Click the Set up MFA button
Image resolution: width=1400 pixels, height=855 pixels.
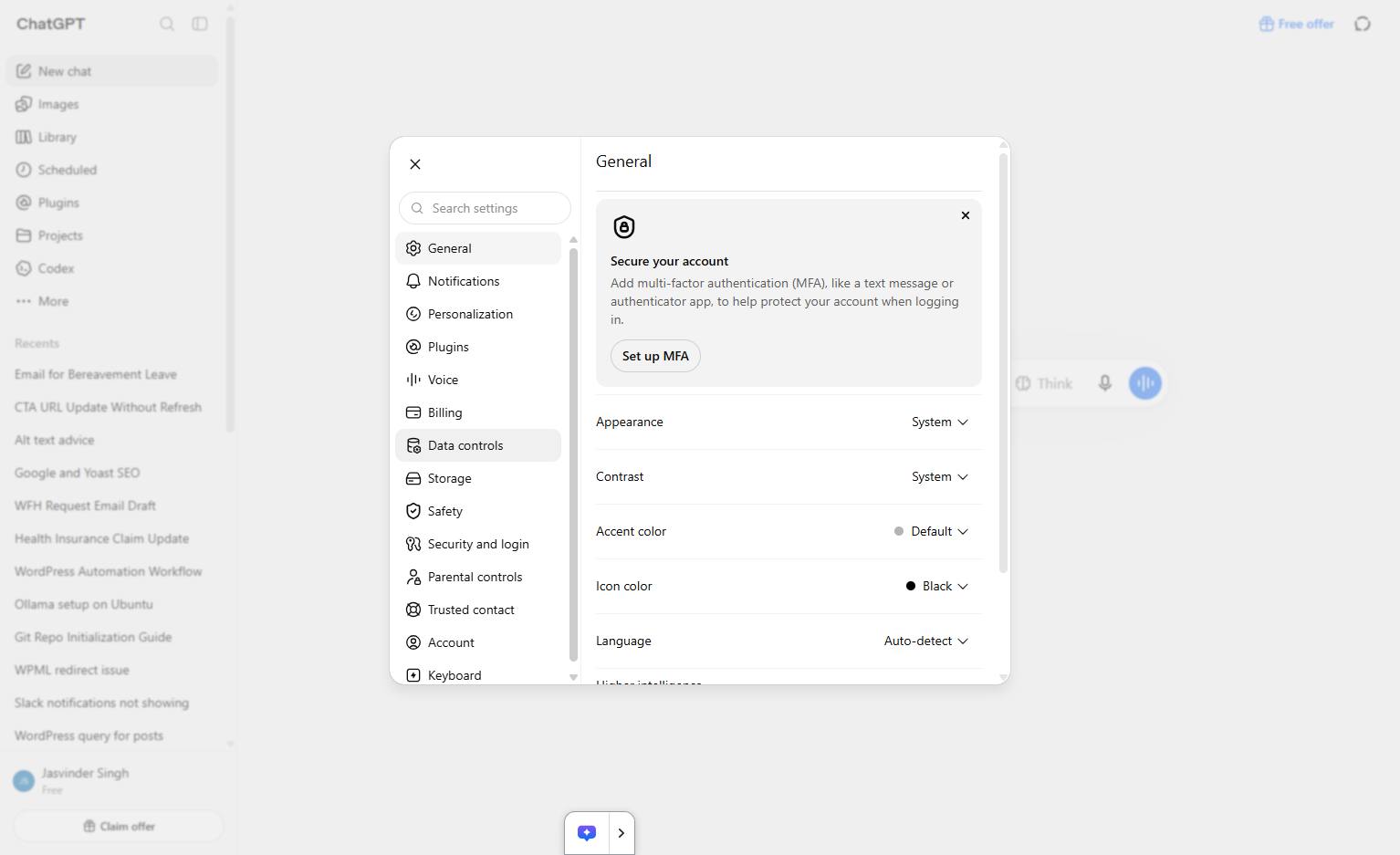(x=655, y=356)
